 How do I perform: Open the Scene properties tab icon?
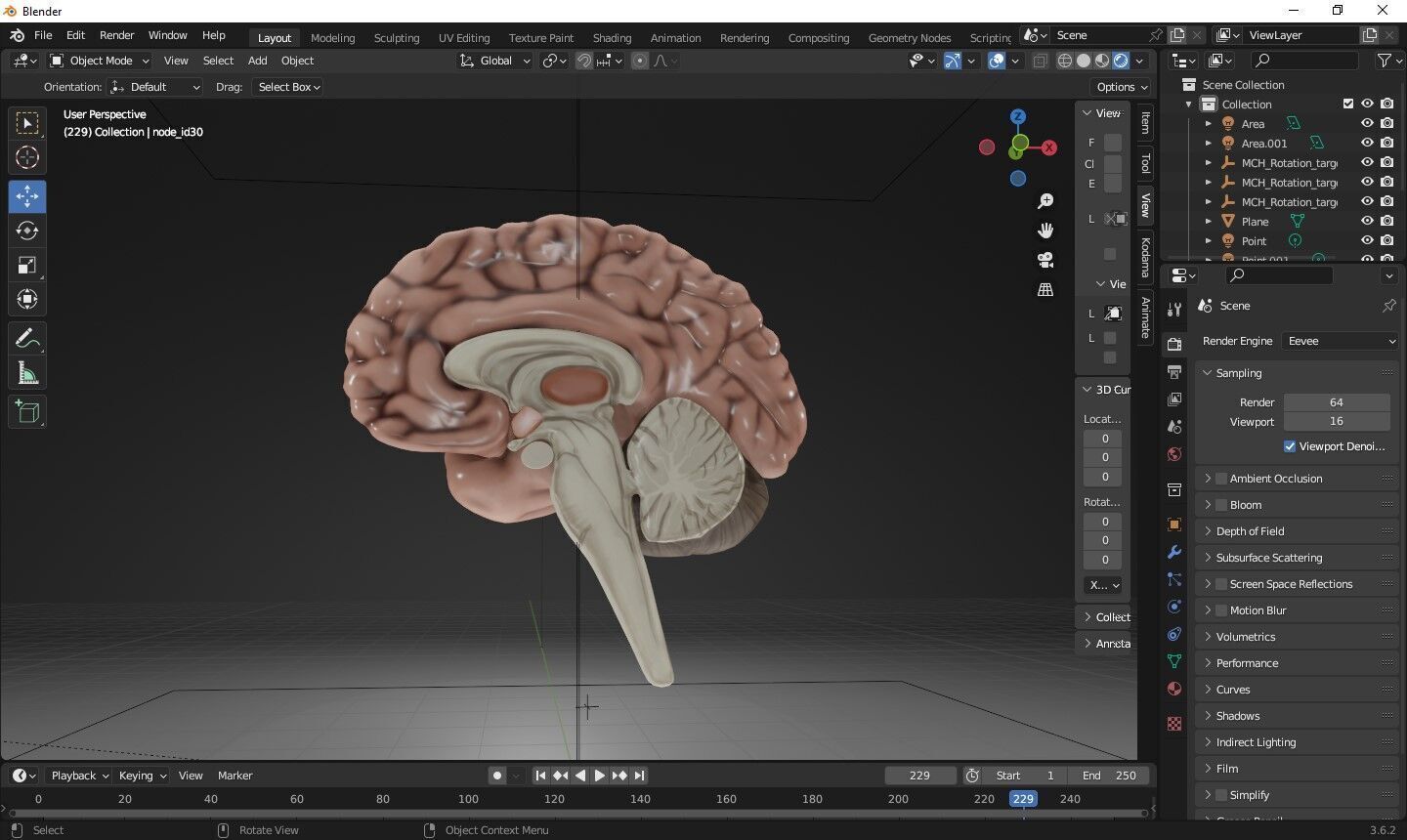point(1174,427)
